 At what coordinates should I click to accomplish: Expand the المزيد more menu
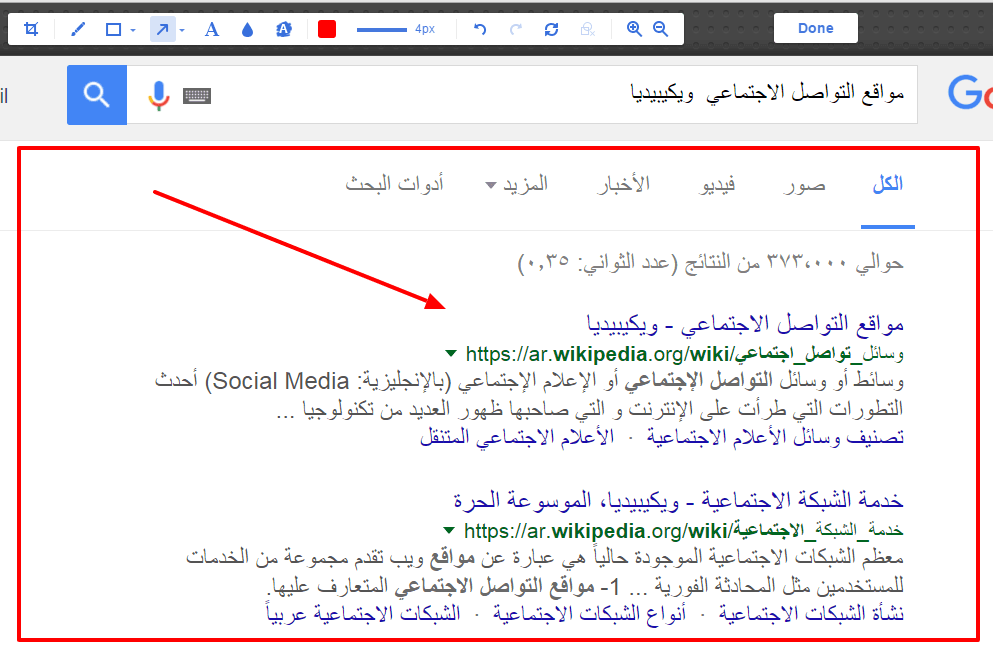(x=516, y=184)
